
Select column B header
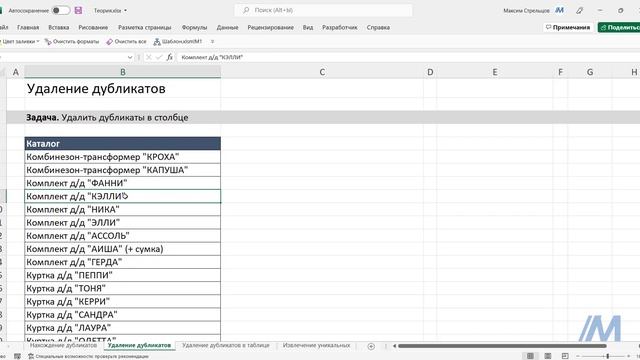122,72
